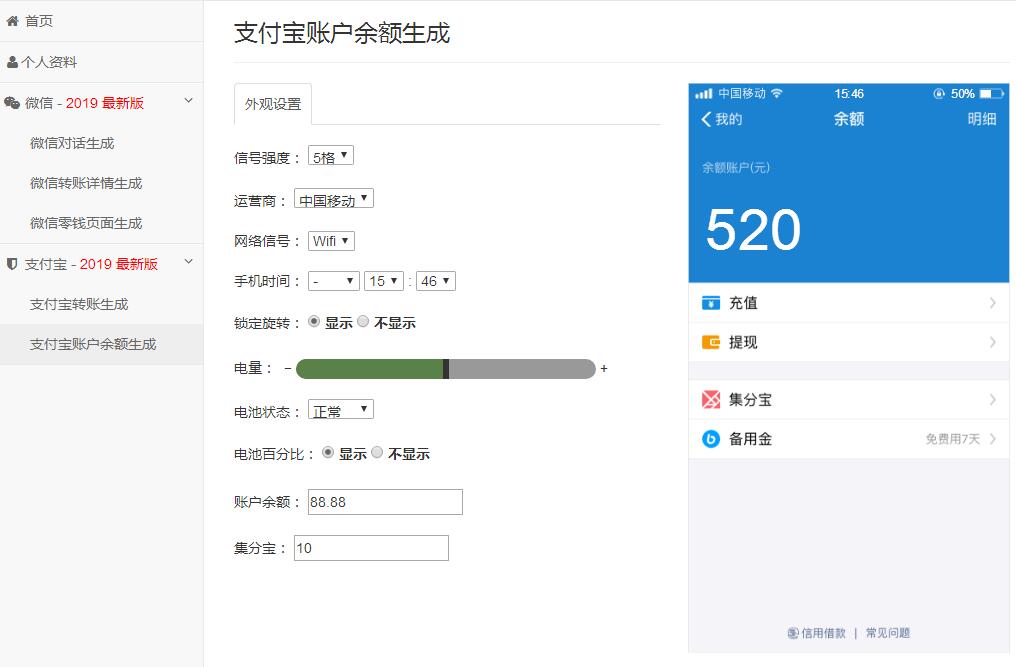Click the 集分宝 input field
This screenshot has width=1016, height=667.
pyautogui.click(x=371, y=548)
